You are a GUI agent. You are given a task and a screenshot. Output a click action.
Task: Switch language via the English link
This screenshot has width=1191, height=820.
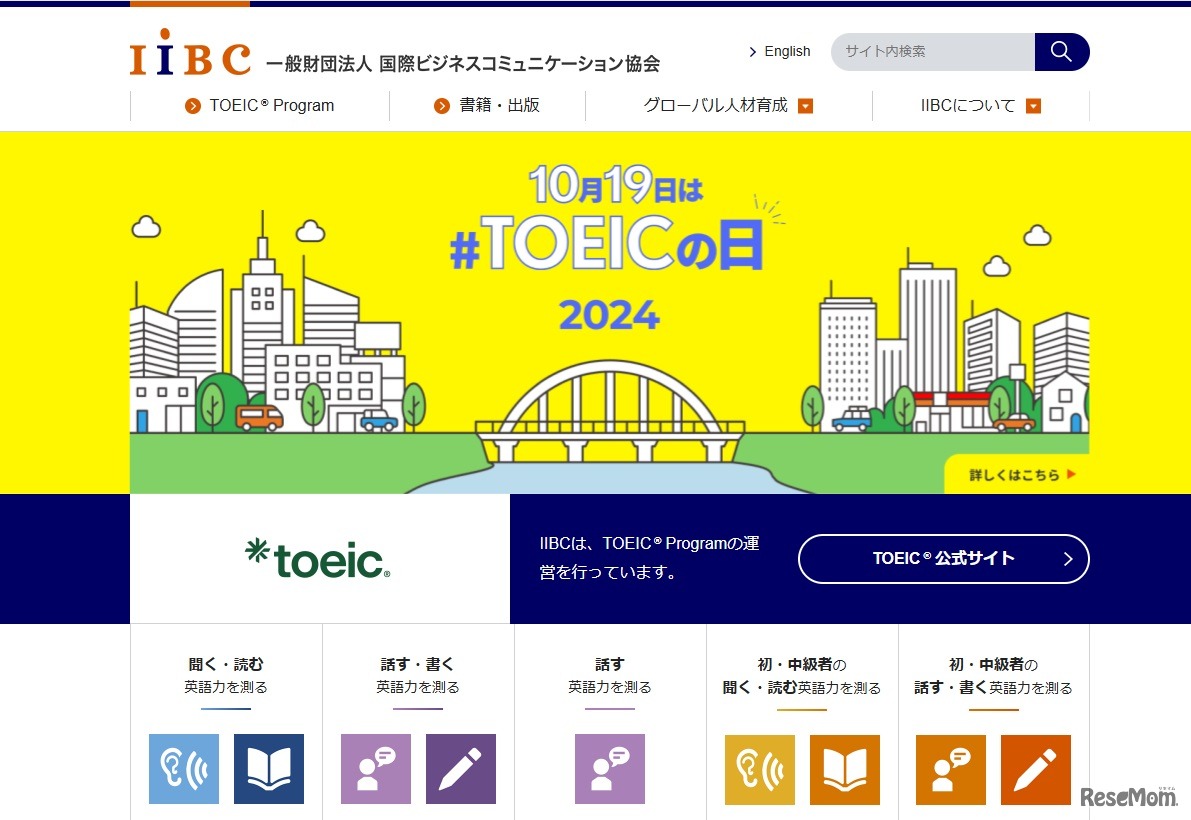pyautogui.click(x=780, y=52)
